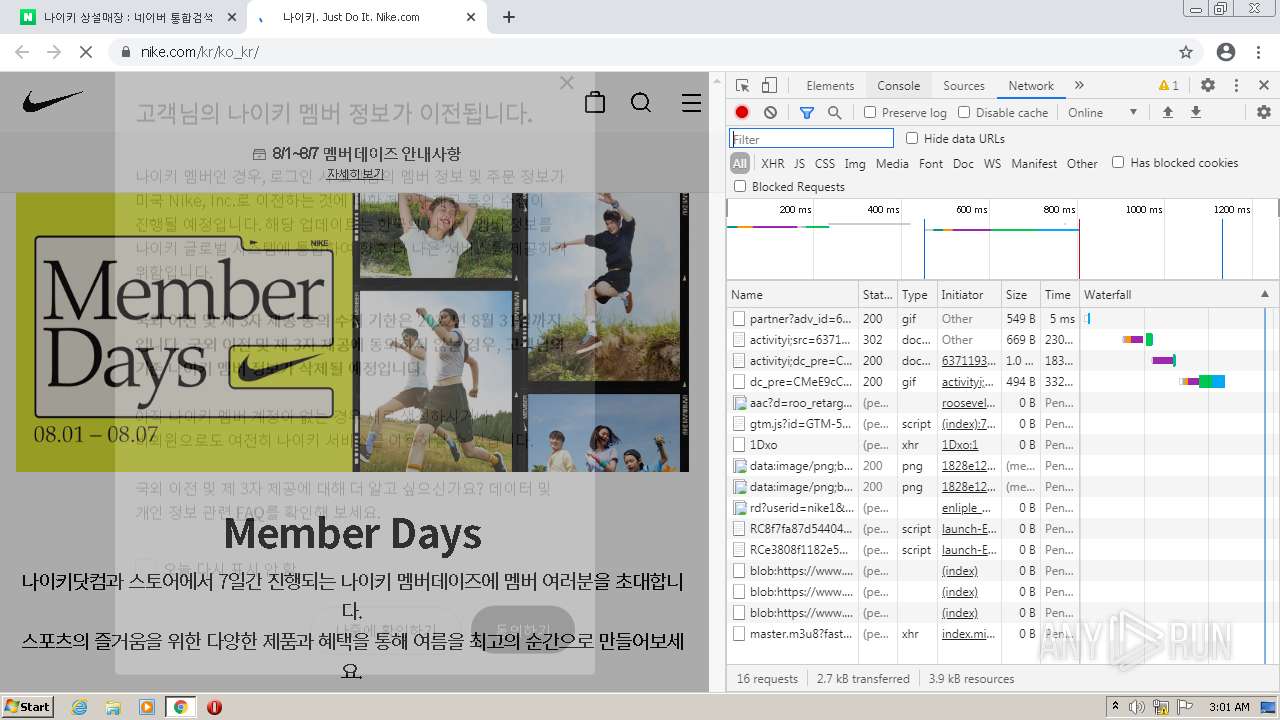1280x720 pixels.
Task: Open the Nike hamburger menu
Action: coord(691,102)
